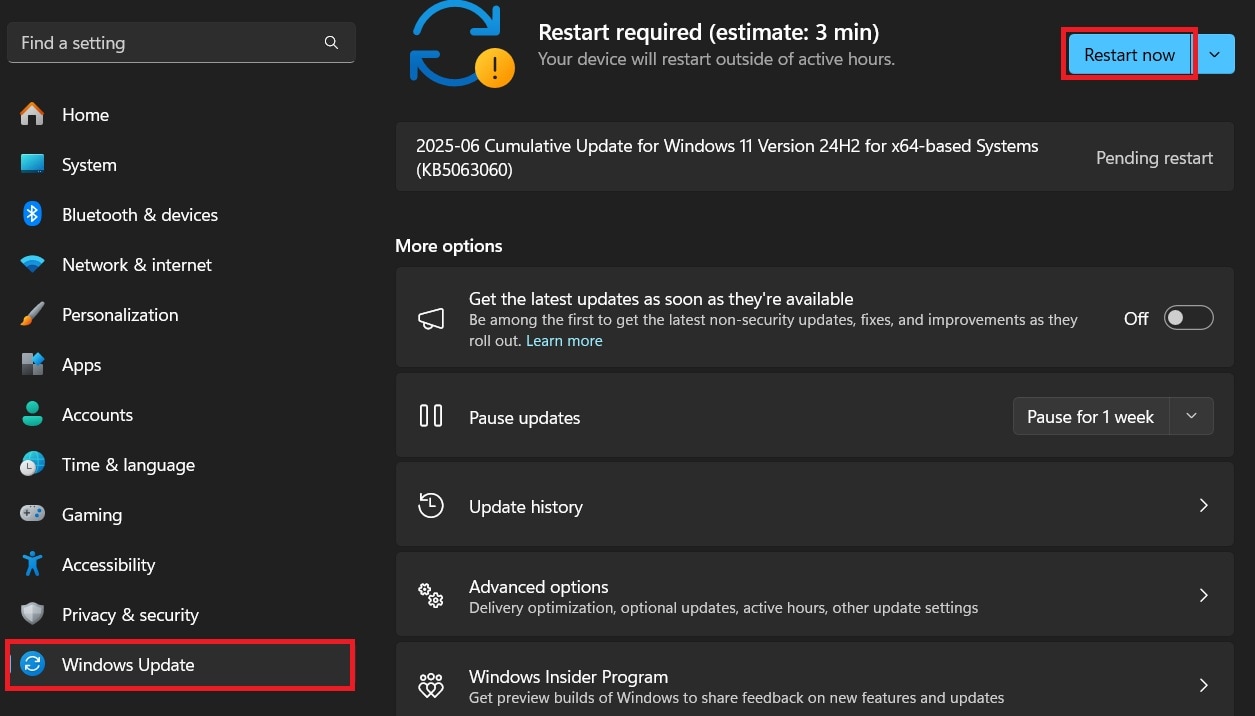Click the Off label beside the toggle
Image resolution: width=1255 pixels, height=716 pixels.
tap(1136, 319)
